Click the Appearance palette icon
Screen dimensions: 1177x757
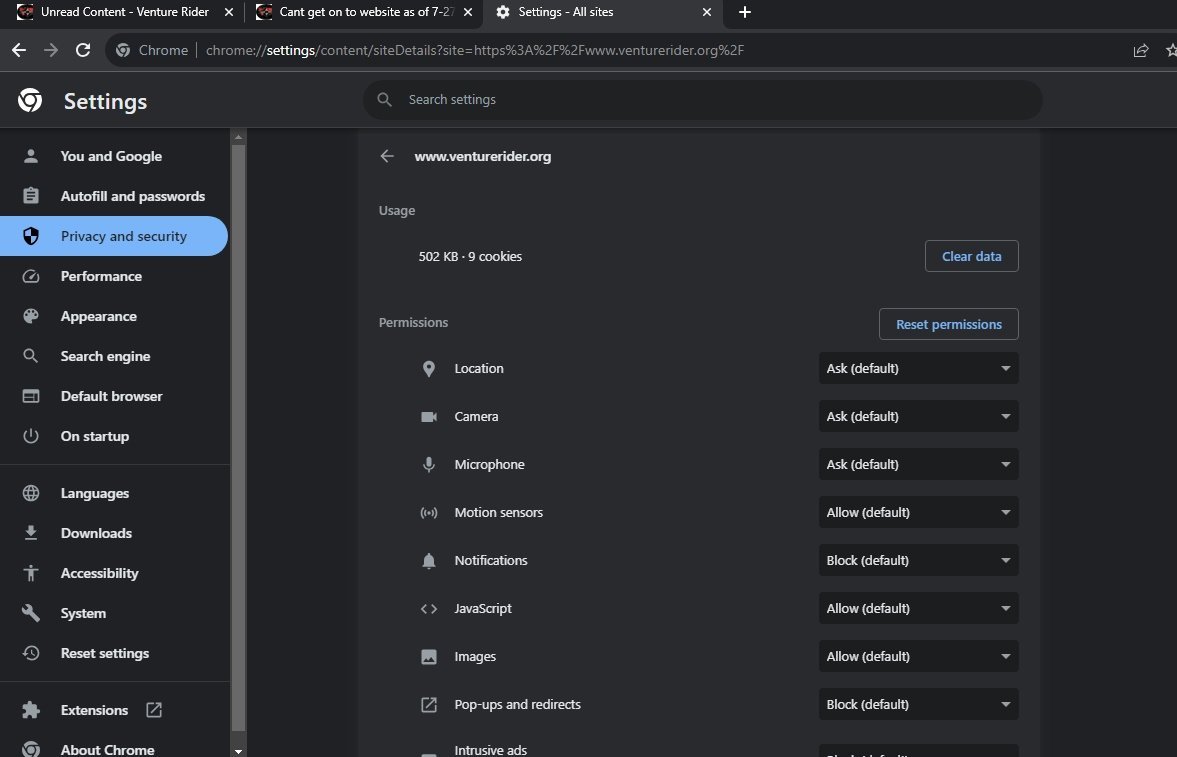coord(31,316)
